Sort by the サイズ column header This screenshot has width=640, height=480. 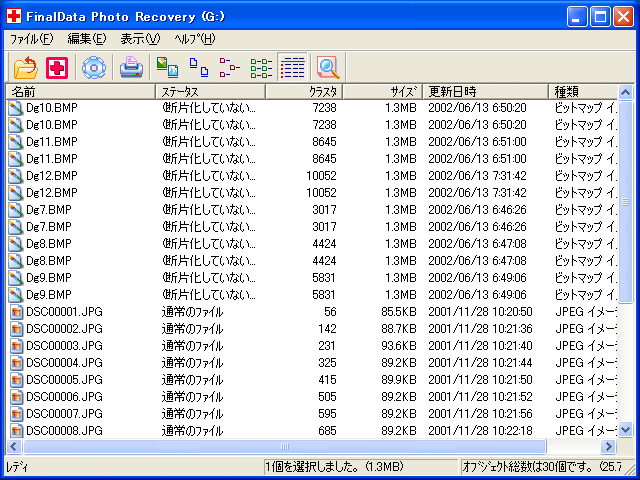(383, 92)
